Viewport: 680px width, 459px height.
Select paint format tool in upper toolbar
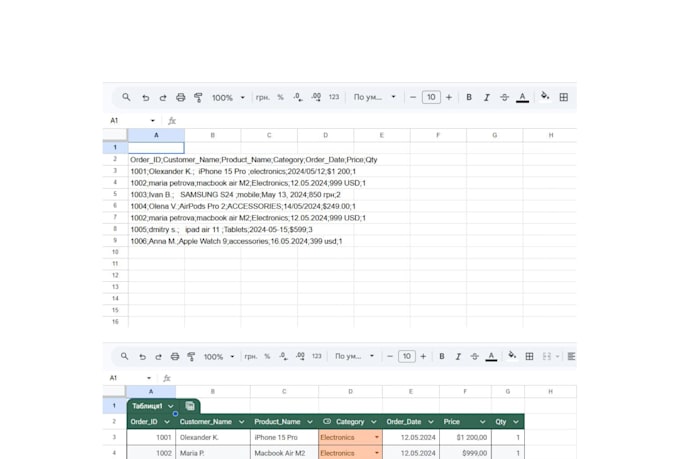198,98
